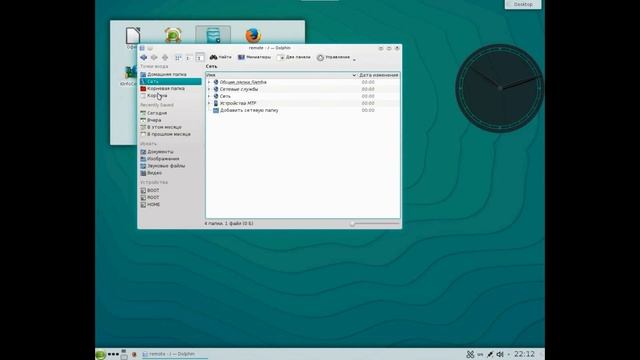Sort by Дата изменения column header
Screen dimensions: 640x360
tap(378, 75)
